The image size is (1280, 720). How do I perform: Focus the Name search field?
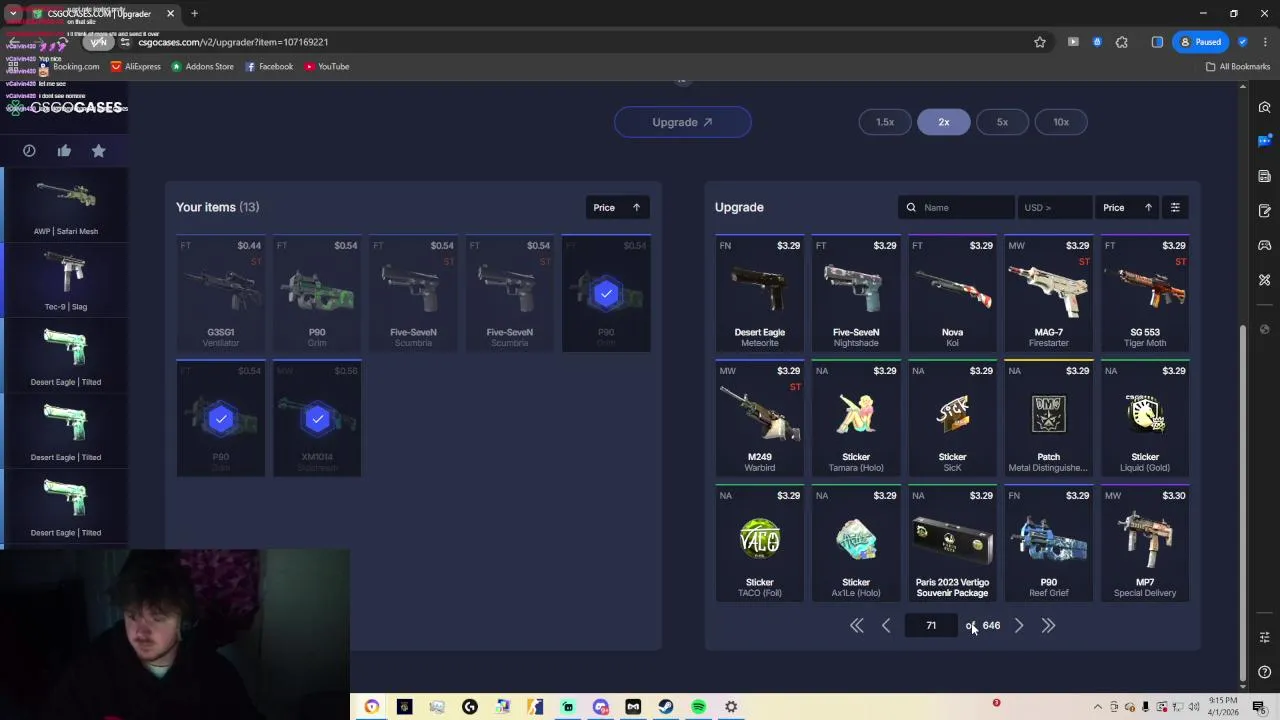(x=957, y=207)
